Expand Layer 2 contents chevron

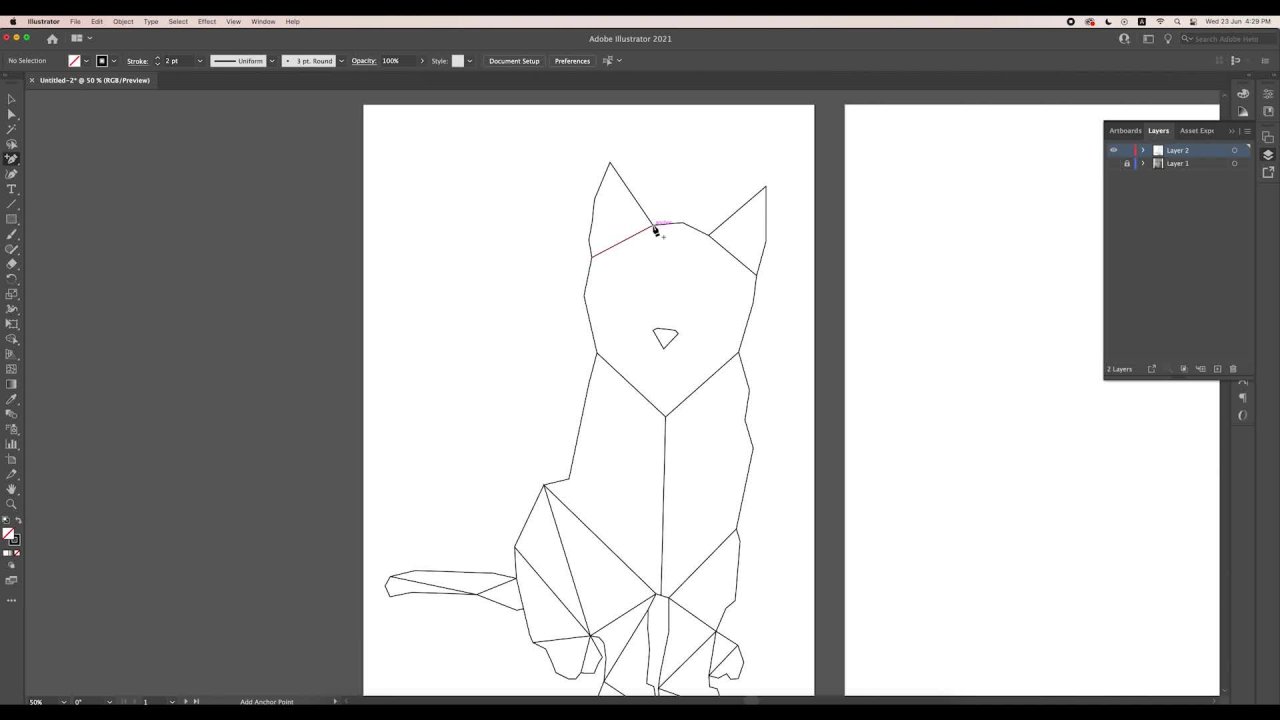1143,150
